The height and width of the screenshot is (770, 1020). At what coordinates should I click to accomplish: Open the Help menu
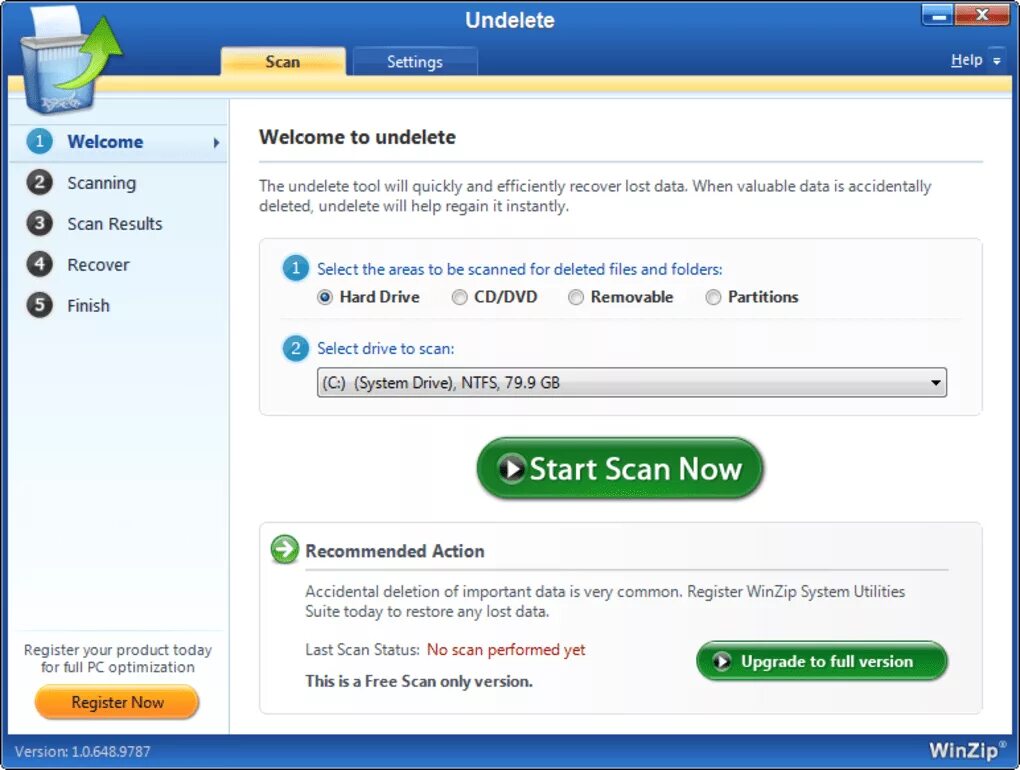pos(966,60)
